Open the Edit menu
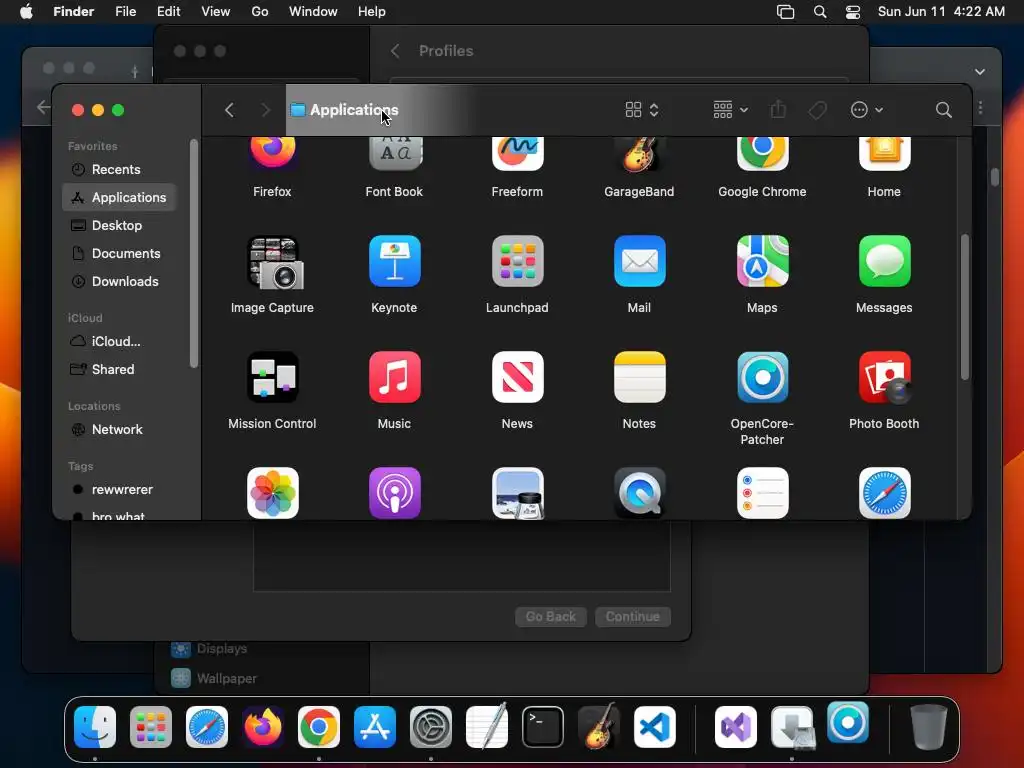Viewport: 1024px width, 768px height. [168, 12]
